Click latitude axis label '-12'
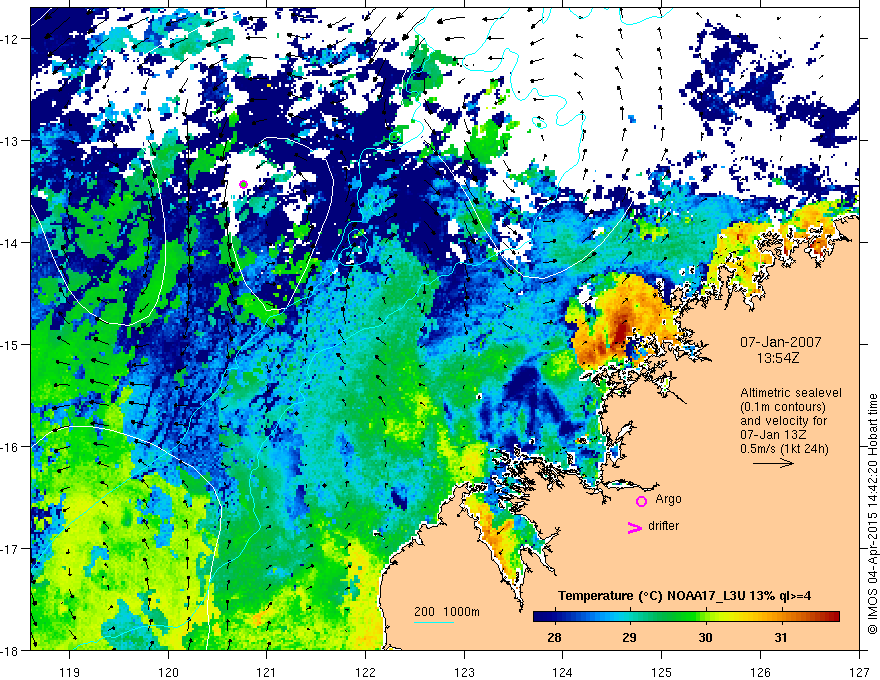The width and height of the screenshot is (880, 680). (10, 39)
